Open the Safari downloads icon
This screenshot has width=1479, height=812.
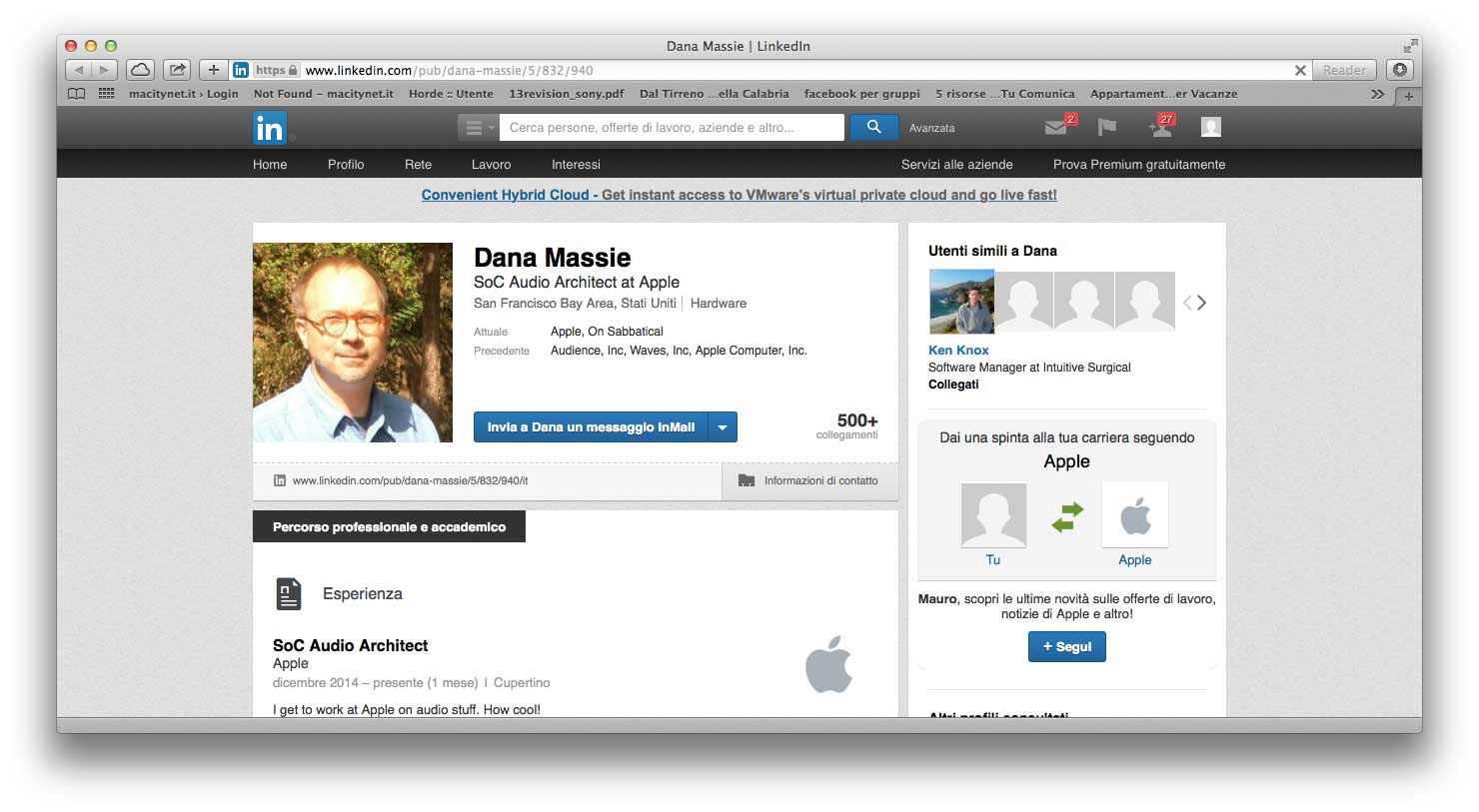pyautogui.click(x=1400, y=70)
